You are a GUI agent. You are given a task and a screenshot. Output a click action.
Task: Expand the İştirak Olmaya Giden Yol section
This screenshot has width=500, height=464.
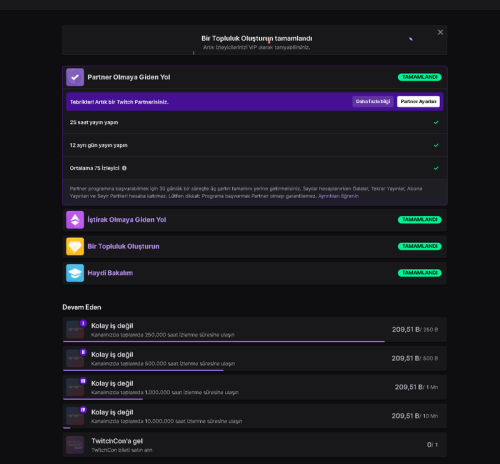click(x=255, y=220)
